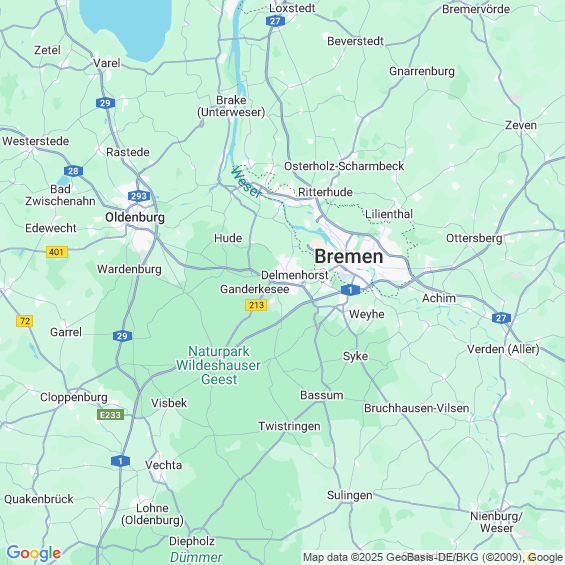Click the yellow 213 road shield near Ganderkesee

tap(256, 305)
